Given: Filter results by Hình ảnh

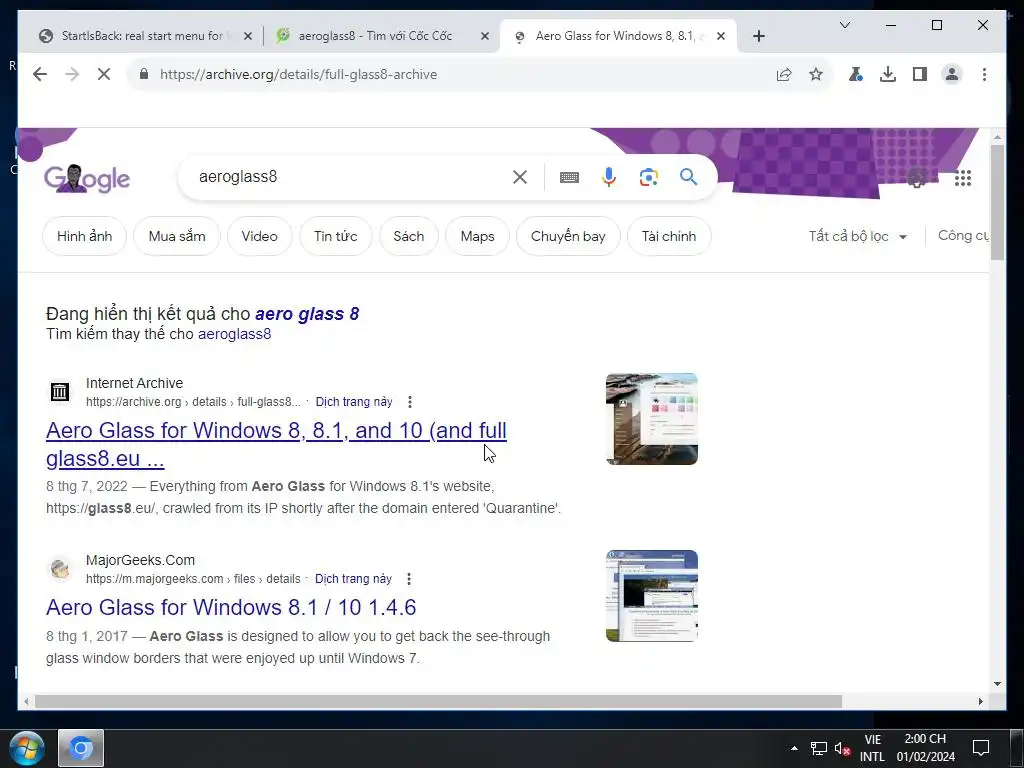Looking at the screenshot, I should [x=84, y=236].
